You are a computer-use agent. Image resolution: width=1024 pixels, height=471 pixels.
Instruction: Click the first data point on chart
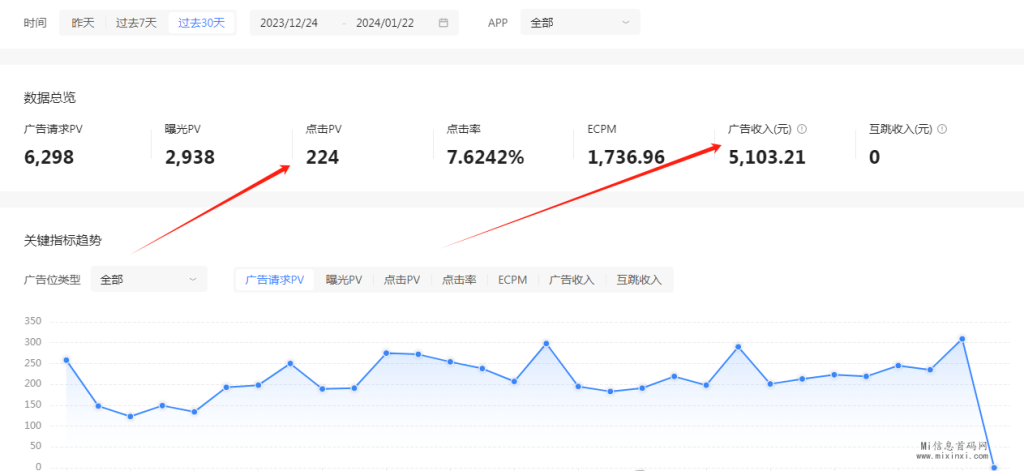point(66,360)
